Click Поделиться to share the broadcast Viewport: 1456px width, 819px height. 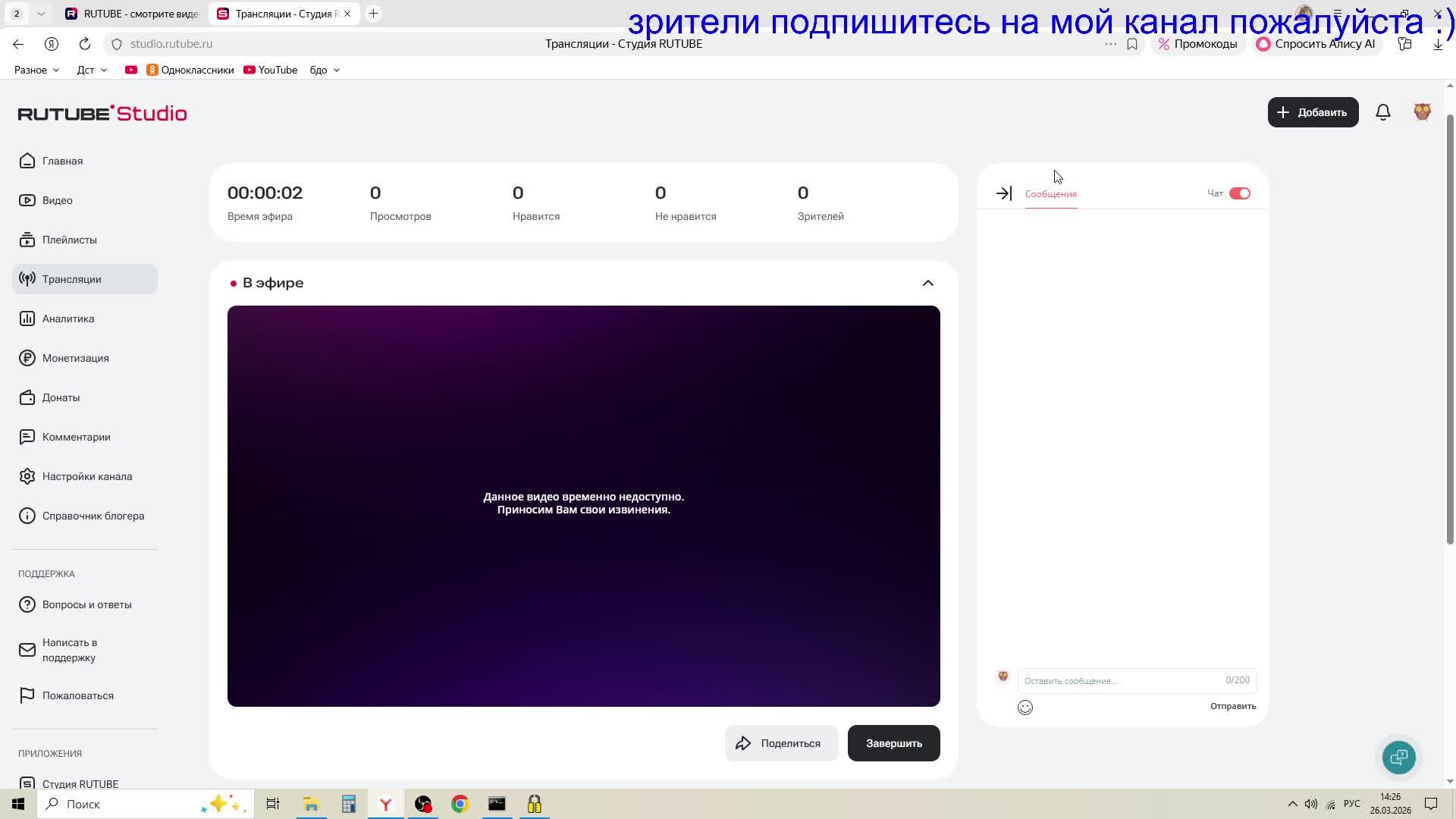pyautogui.click(x=781, y=743)
